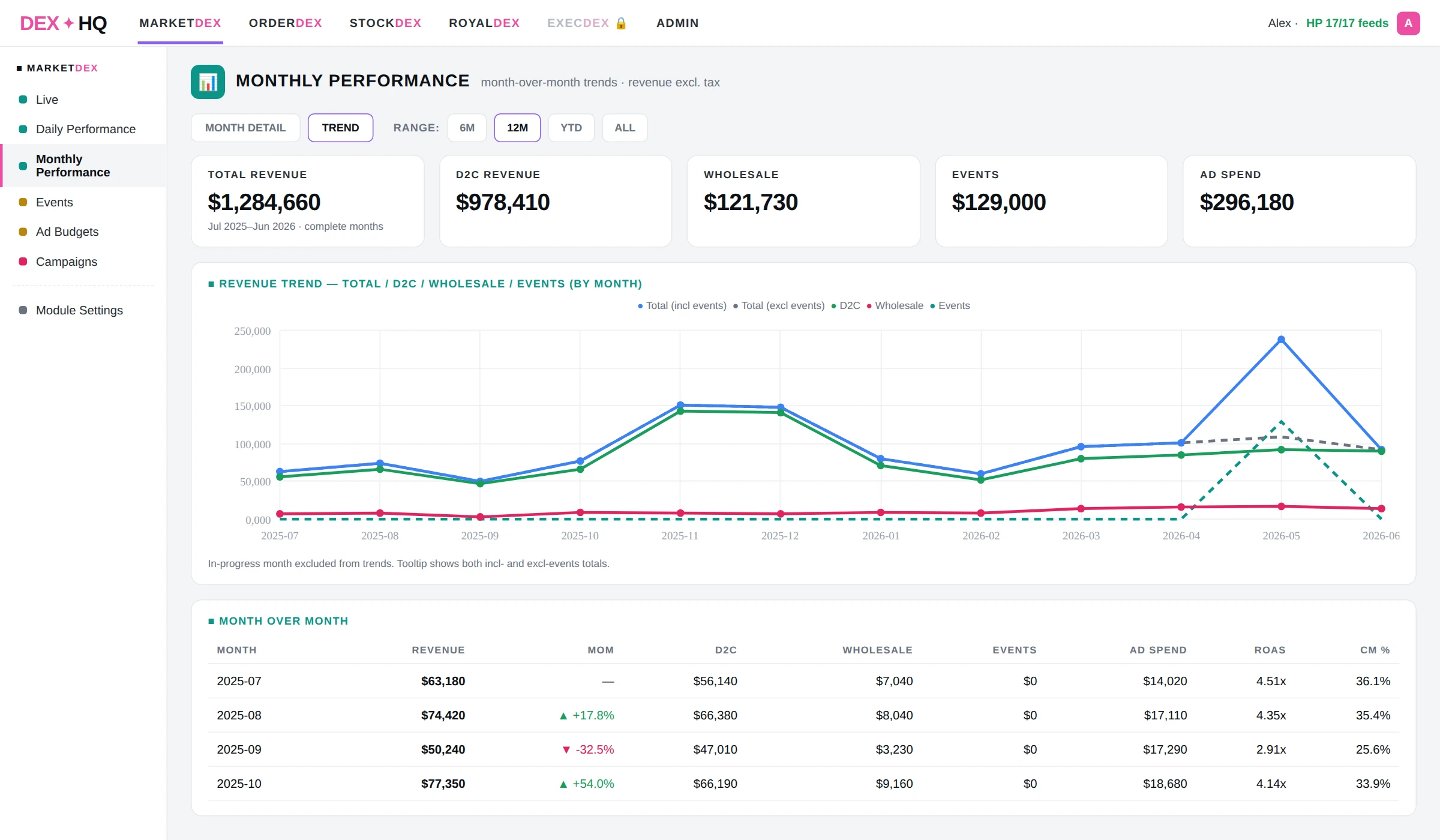This screenshot has height=840, width=1440.
Task: Open Ad Budgets page
Action: tap(83, 232)
